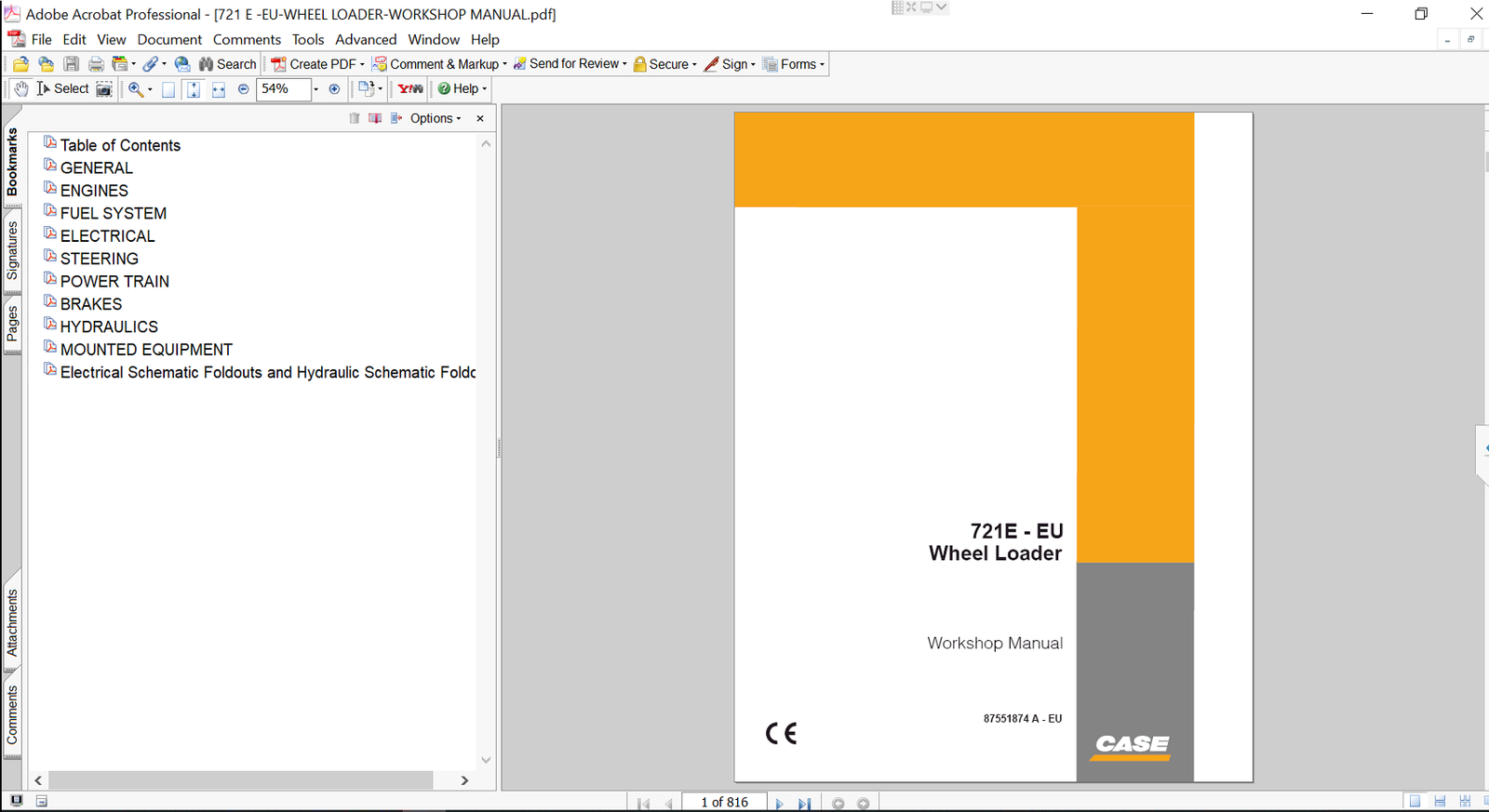Screen dimensions: 1489x812
Task: Click the Print icon in the toolbar
Action: [x=96, y=64]
